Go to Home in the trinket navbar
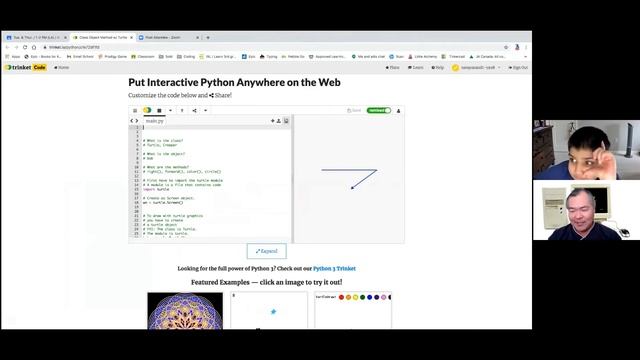Viewport: 640px width, 360px height. [62, 67]
